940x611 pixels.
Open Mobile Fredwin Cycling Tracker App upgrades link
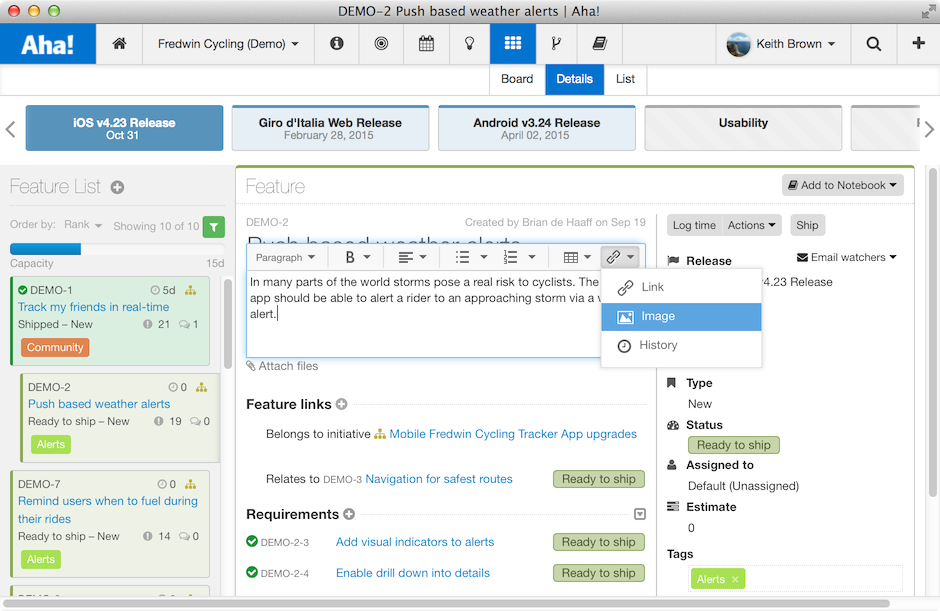coord(513,434)
